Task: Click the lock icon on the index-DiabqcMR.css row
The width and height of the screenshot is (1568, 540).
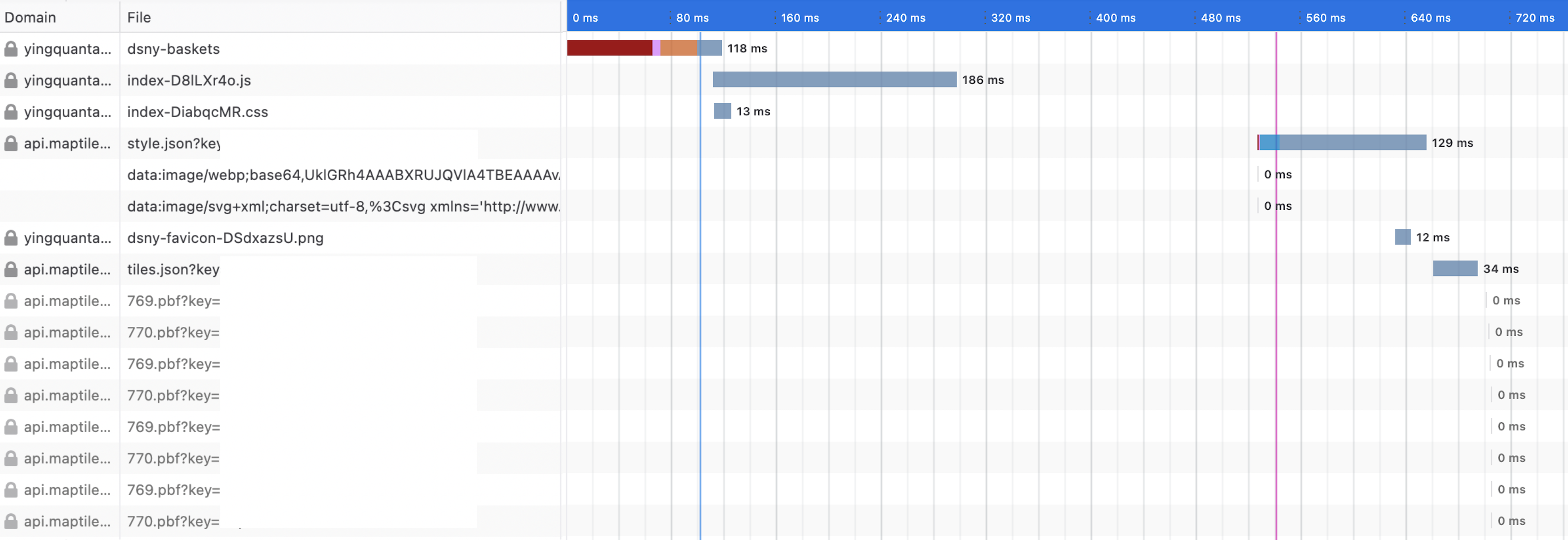Action: click(x=11, y=112)
